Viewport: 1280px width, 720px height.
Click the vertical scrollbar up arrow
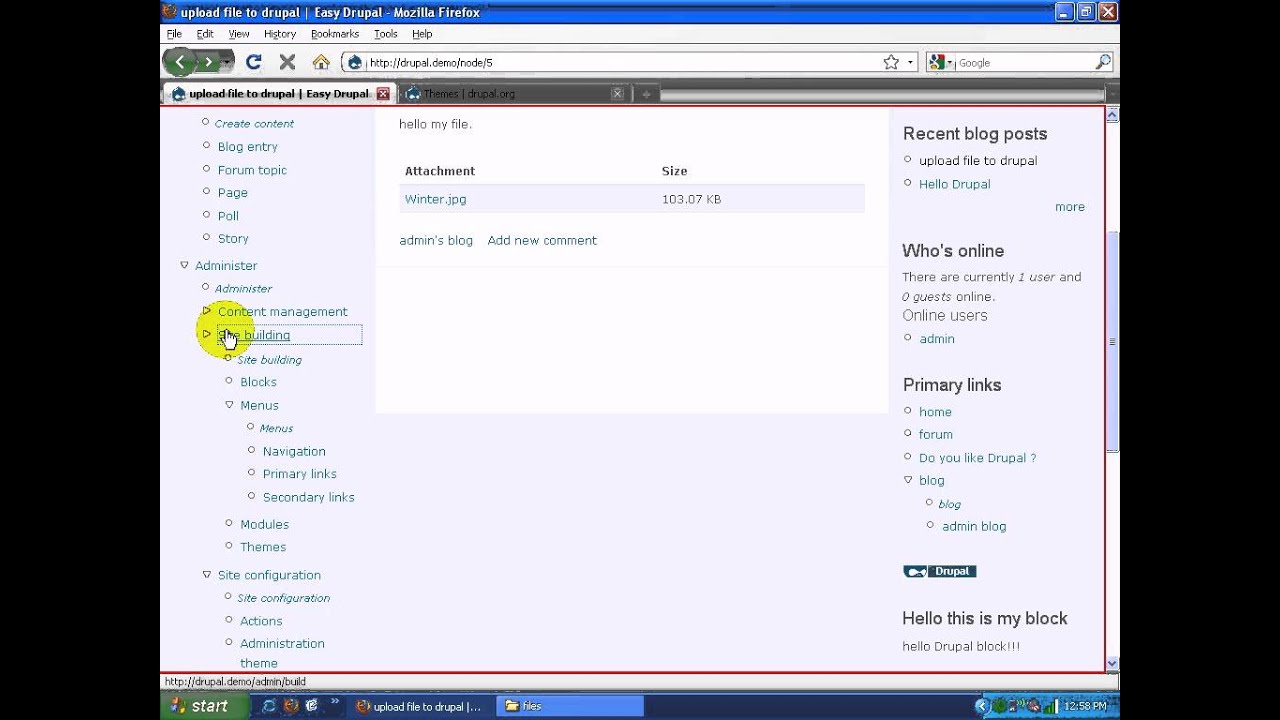(1112, 115)
